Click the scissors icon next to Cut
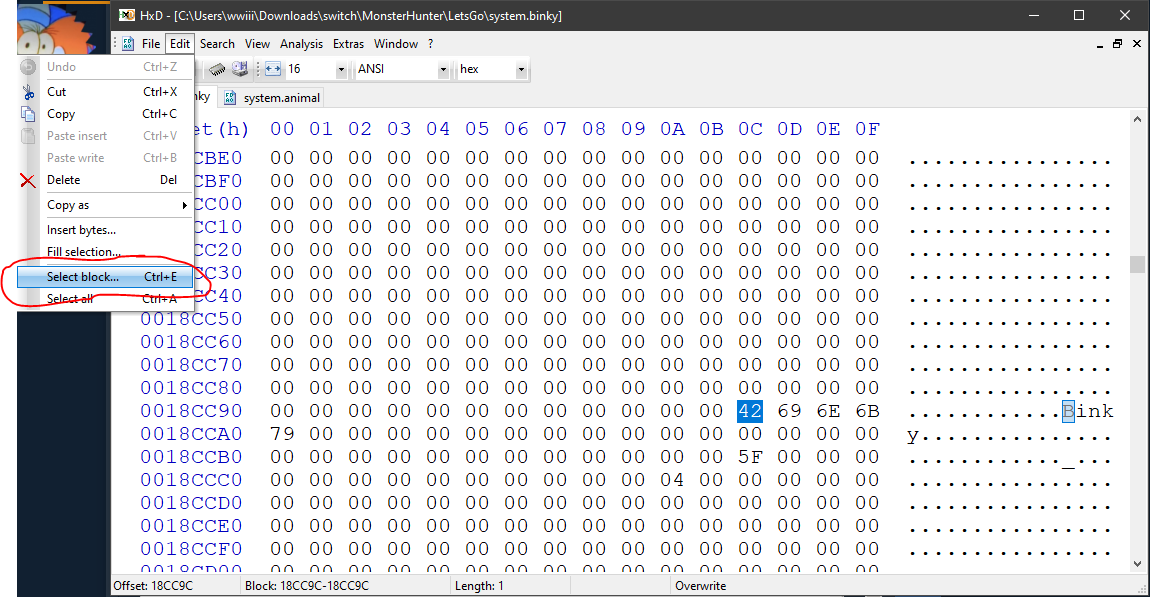1150x597 pixels. (28, 92)
